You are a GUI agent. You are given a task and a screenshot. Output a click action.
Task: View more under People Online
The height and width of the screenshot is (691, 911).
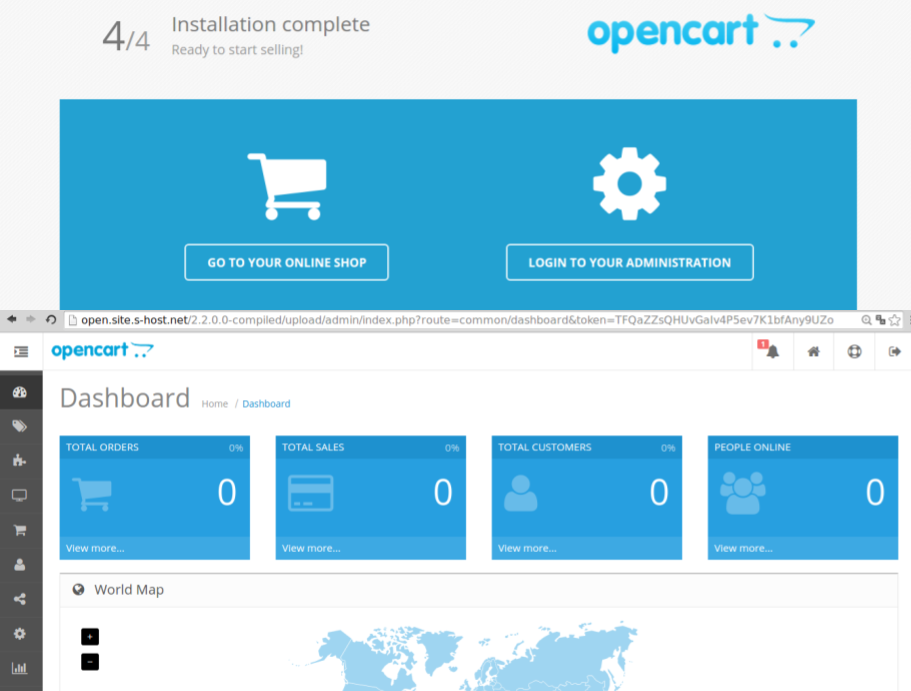tap(743, 548)
